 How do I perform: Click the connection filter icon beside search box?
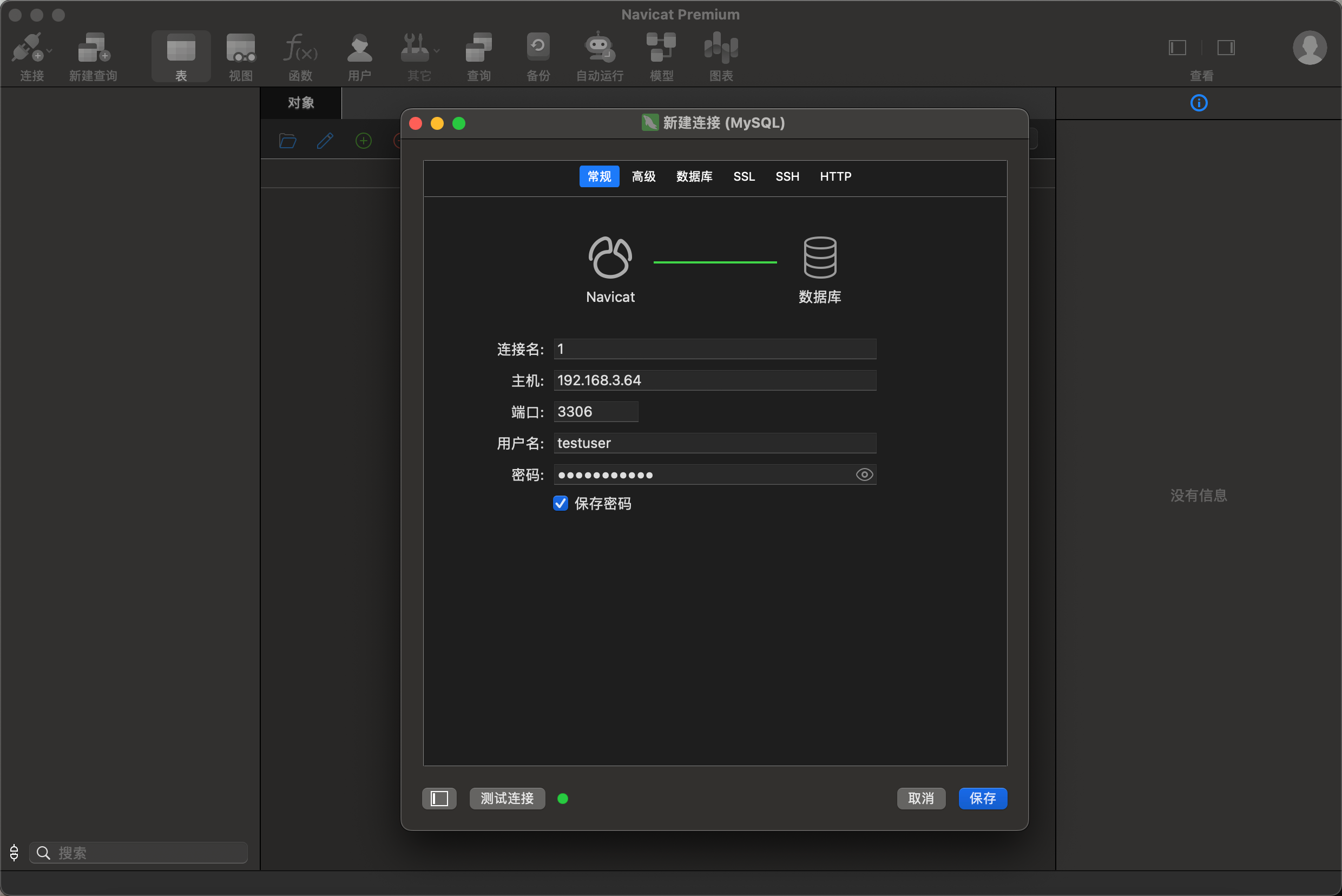[14, 853]
